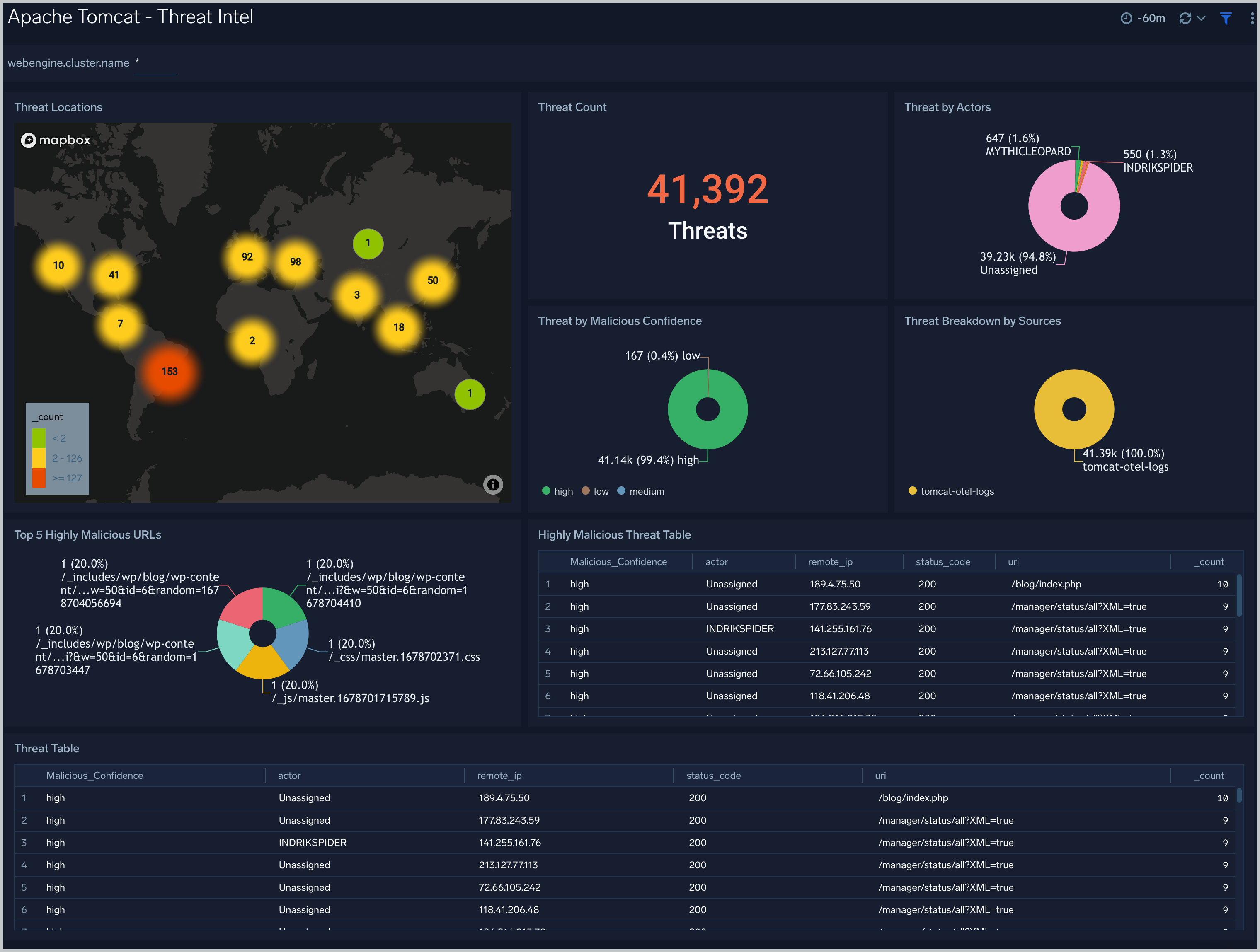Image resolution: width=1260 pixels, height=952 pixels.
Task: Click the Threat by Actors panel title
Action: [x=947, y=107]
